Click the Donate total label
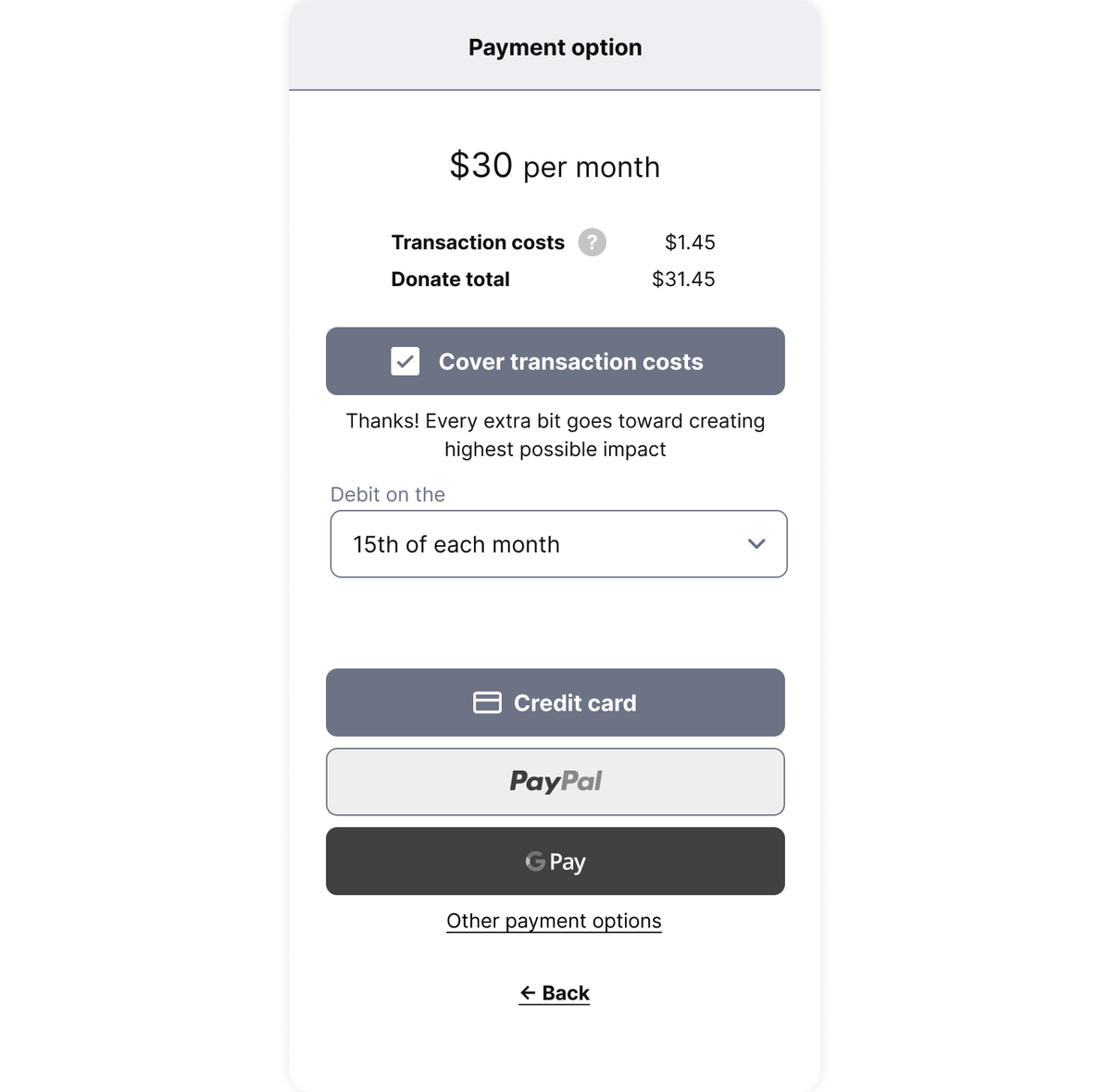Viewport: 1111px width, 1092px height. (x=450, y=279)
